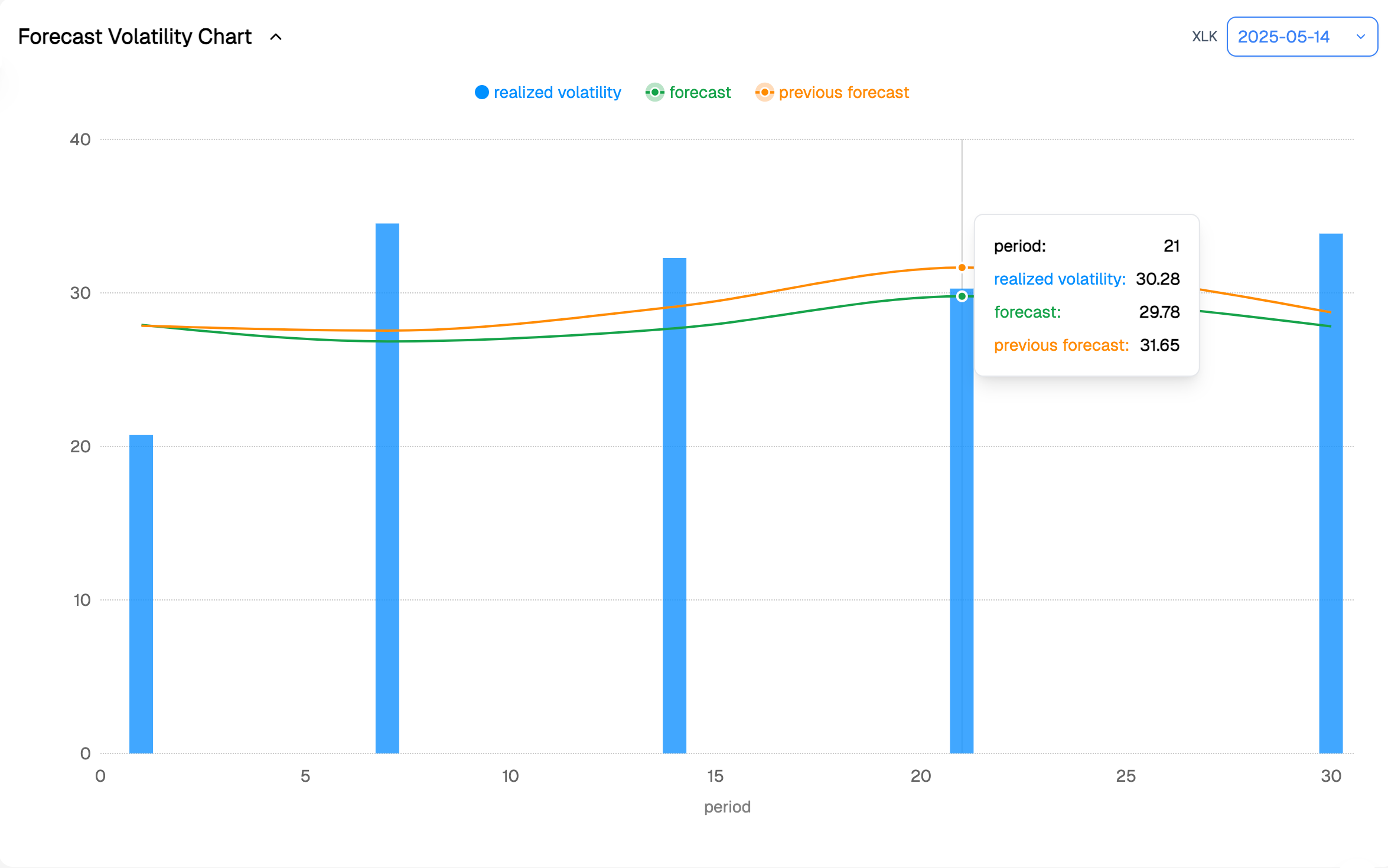This screenshot has width=1388, height=868.
Task: Toggle realized volatility legend blue dot
Action: pyautogui.click(x=481, y=93)
